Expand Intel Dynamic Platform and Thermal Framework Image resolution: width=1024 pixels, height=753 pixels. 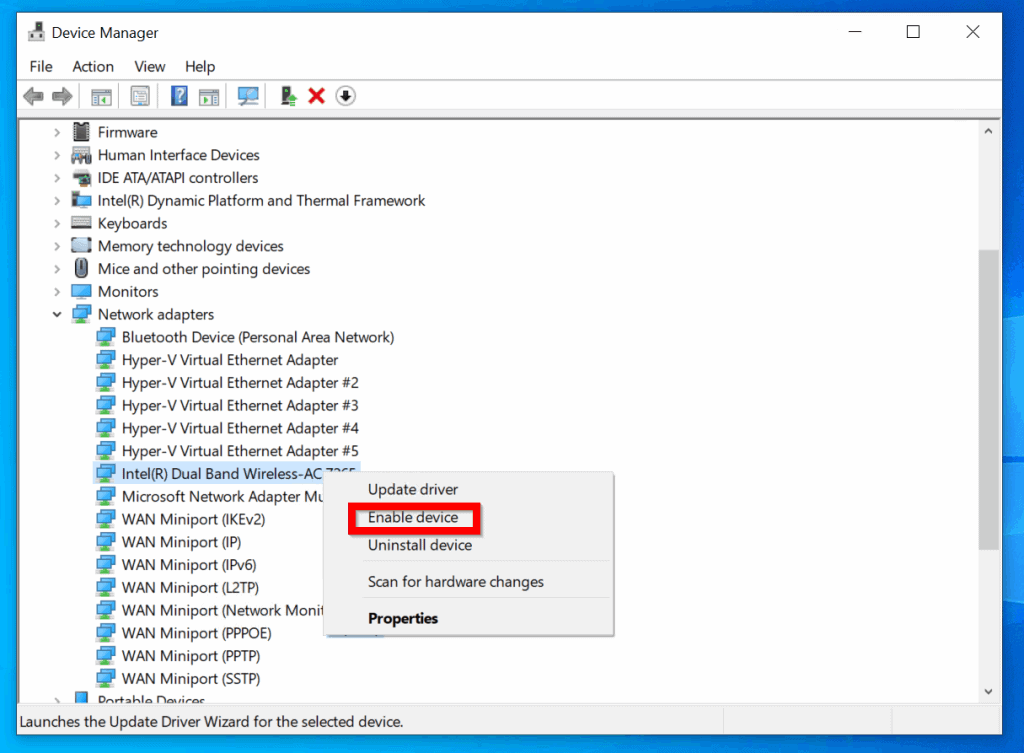tap(57, 200)
